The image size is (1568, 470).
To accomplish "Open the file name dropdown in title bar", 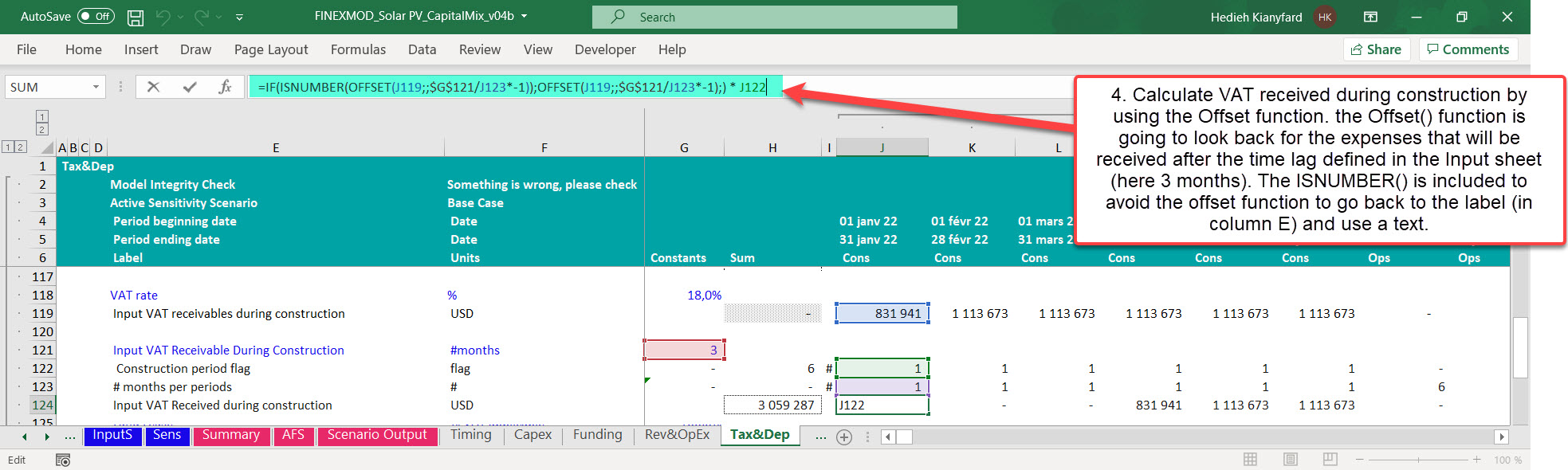I will pyautogui.click(x=524, y=16).
